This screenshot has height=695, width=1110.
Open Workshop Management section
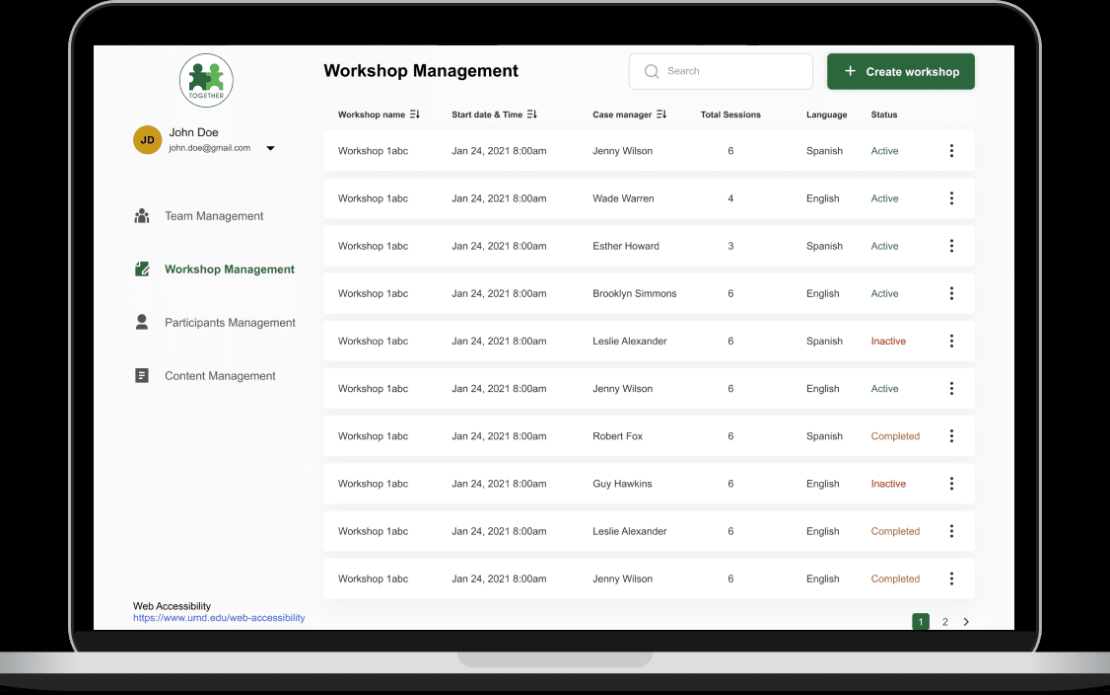229,269
